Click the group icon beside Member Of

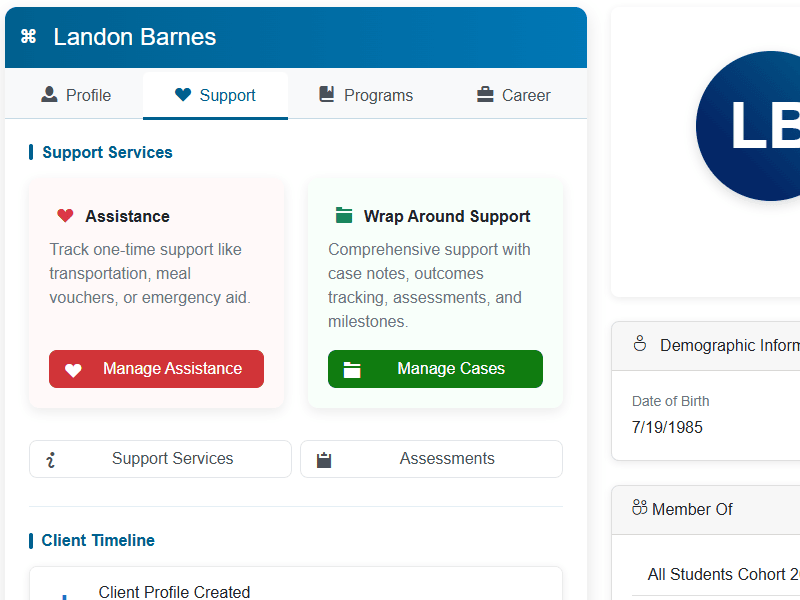(x=640, y=508)
